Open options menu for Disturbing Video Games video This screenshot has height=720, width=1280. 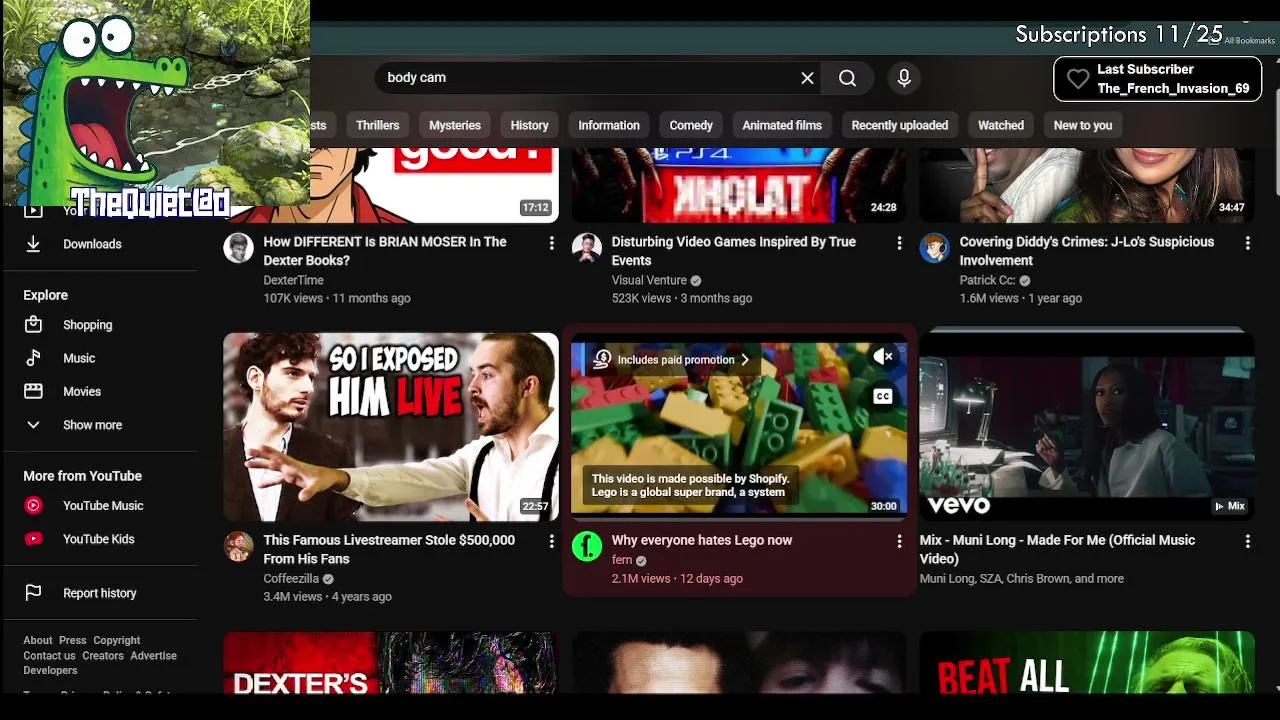(x=899, y=243)
